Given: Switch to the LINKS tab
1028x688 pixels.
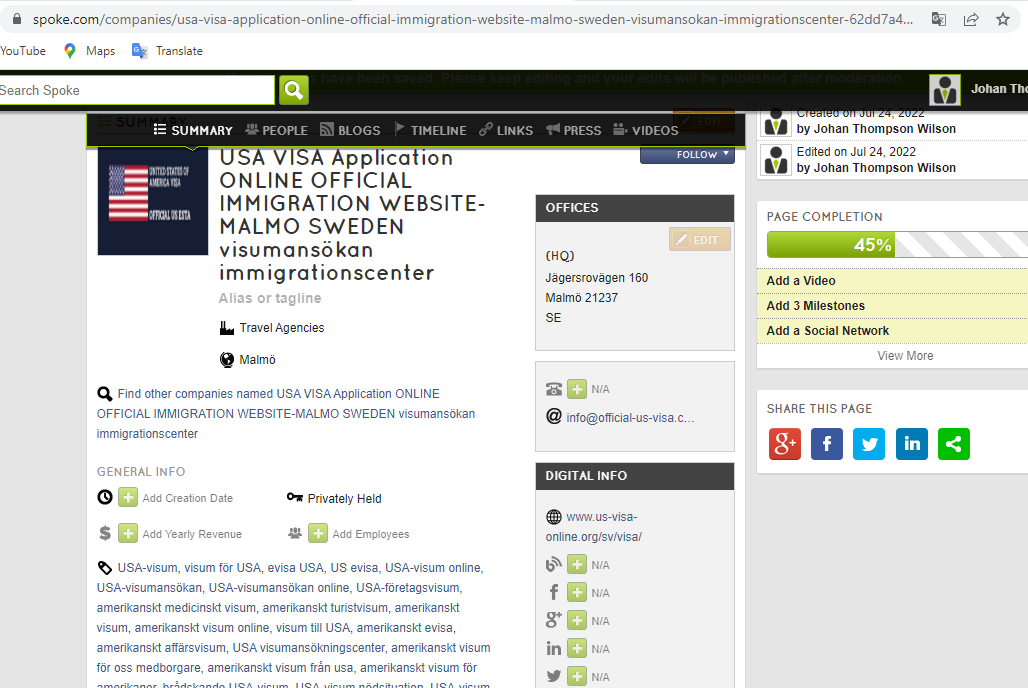Looking at the screenshot, I should [506, 130].
